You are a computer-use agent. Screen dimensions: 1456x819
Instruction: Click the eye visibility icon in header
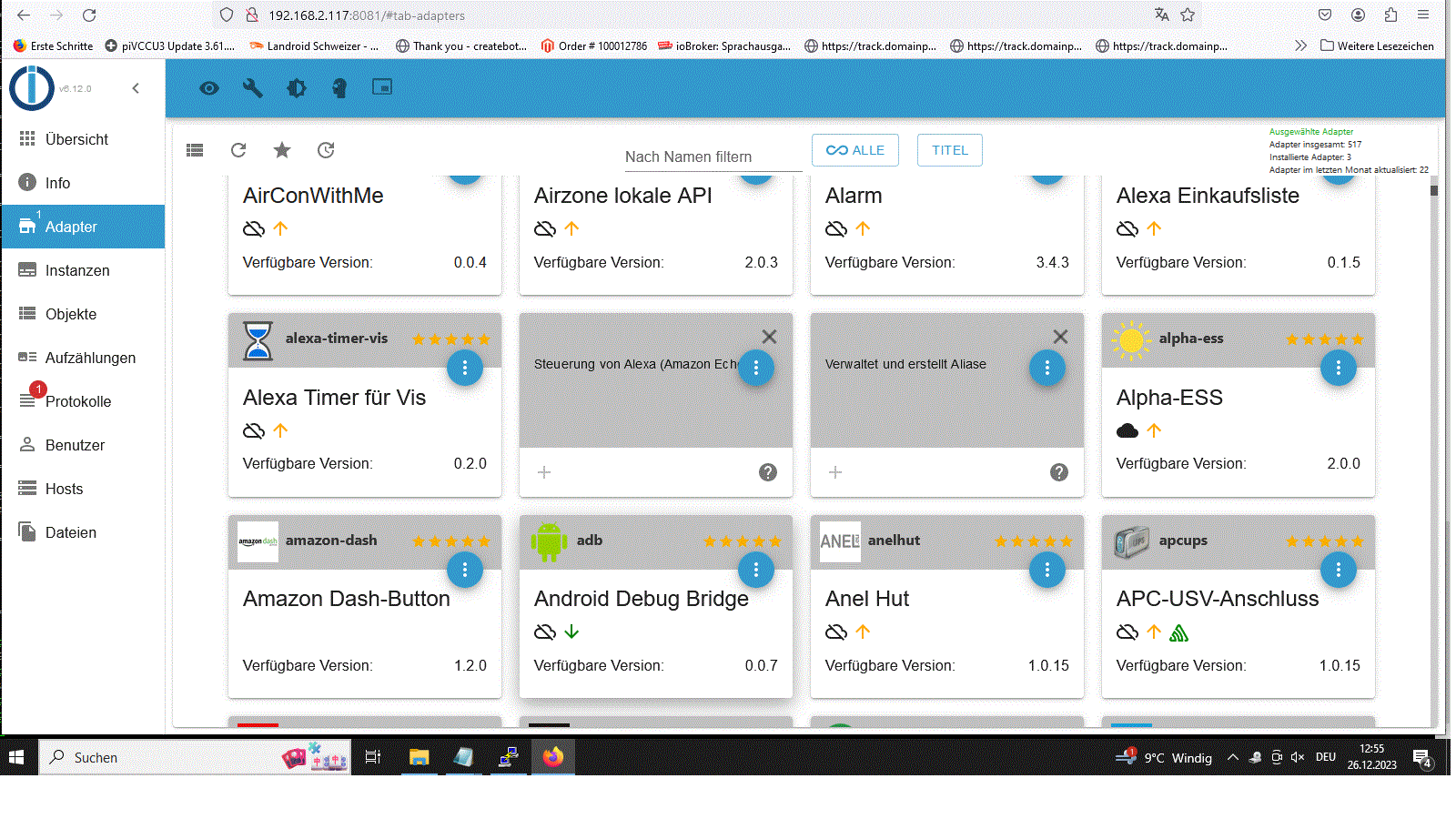coord(209,88)
